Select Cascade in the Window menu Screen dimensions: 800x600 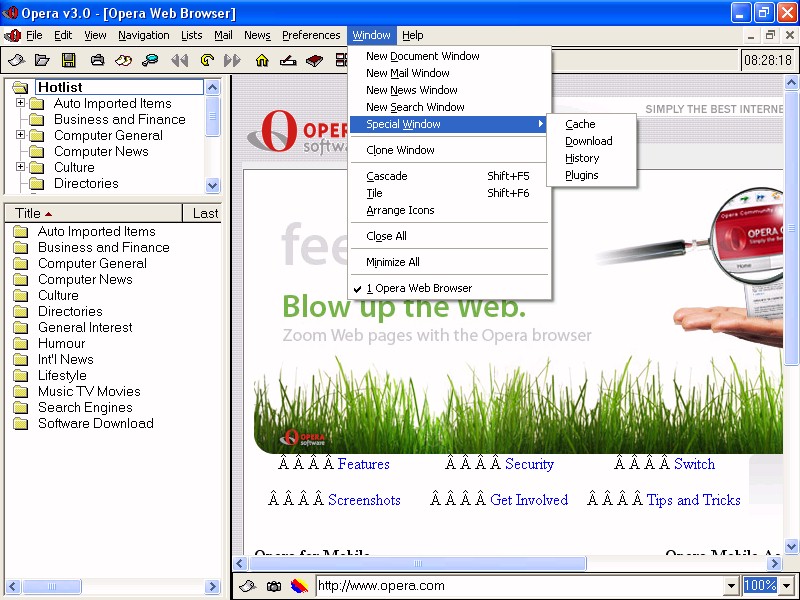449,176
